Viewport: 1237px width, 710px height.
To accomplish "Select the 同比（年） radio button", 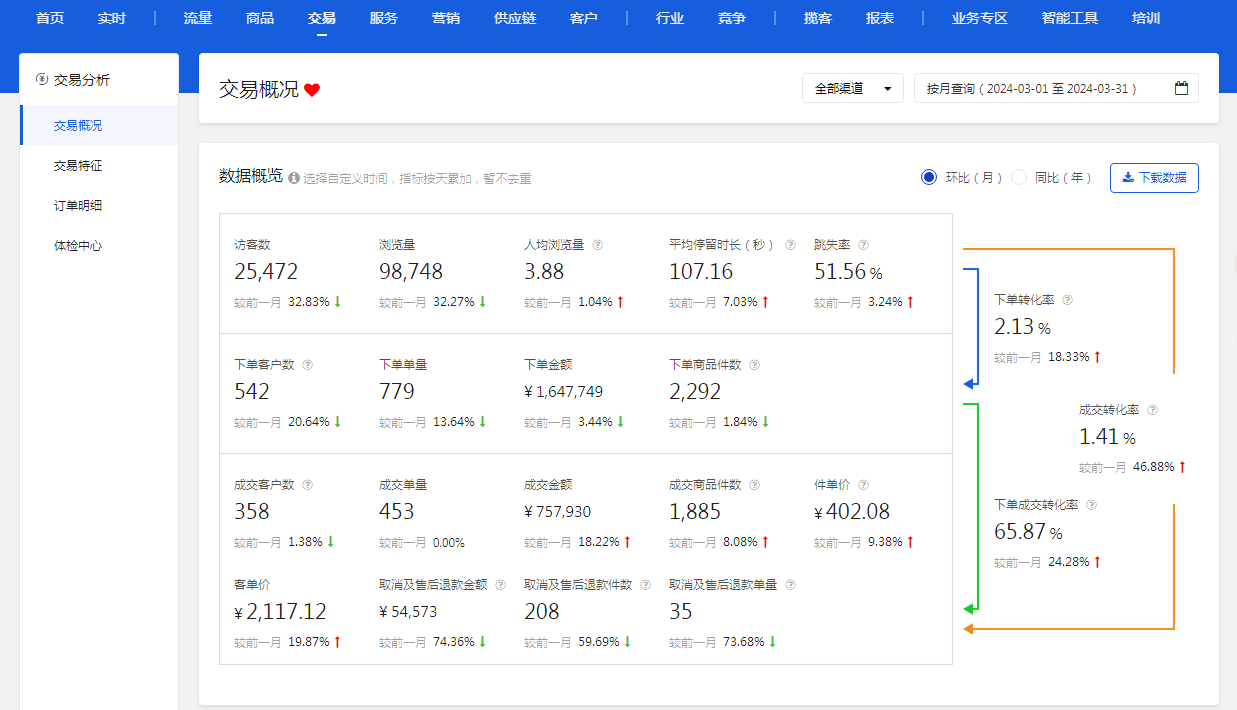I will (x=1018, y=177).
